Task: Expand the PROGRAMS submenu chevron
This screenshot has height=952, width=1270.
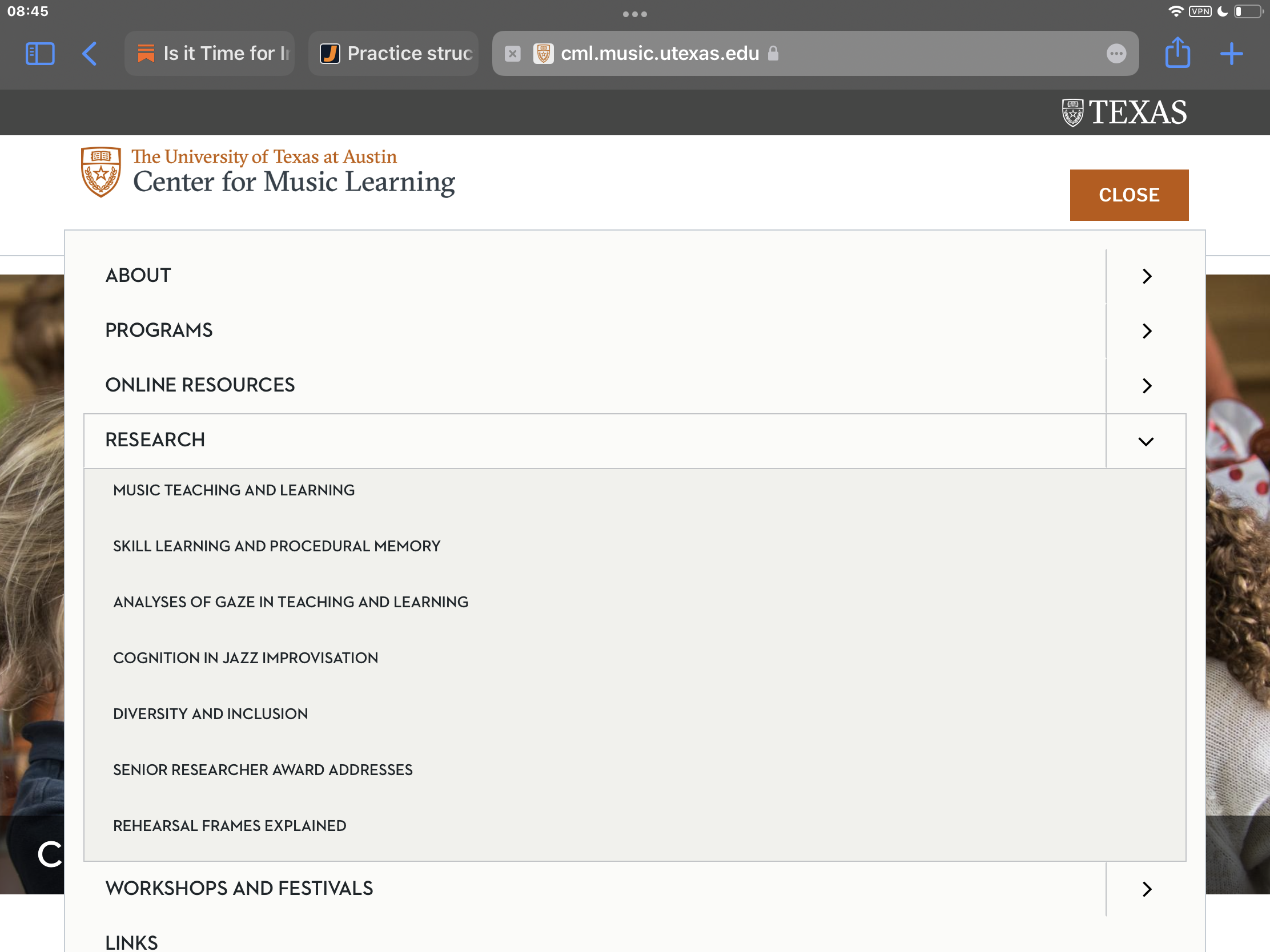Action: pyautogui.click(x=1146, y=331)
